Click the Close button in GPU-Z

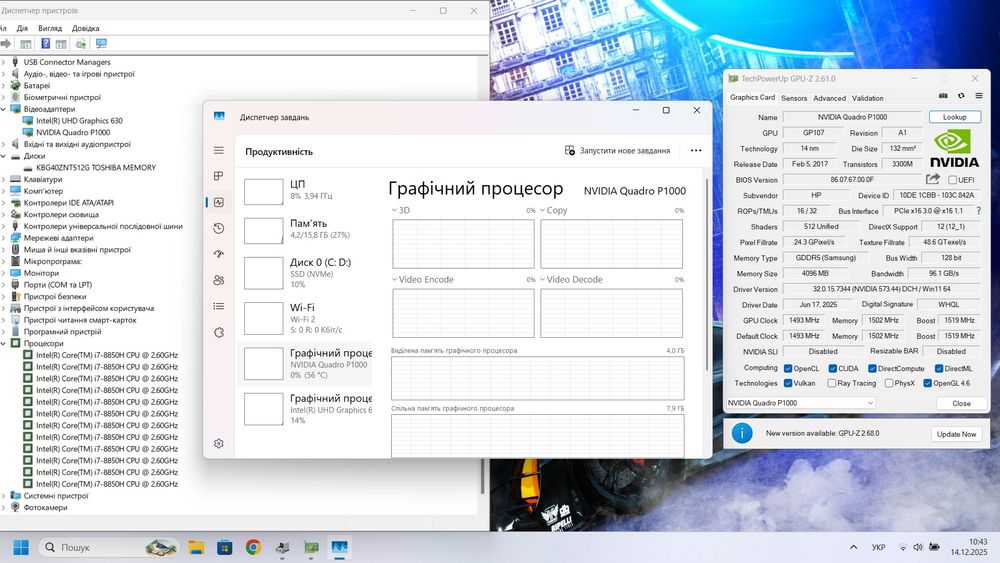coord(961,403)
